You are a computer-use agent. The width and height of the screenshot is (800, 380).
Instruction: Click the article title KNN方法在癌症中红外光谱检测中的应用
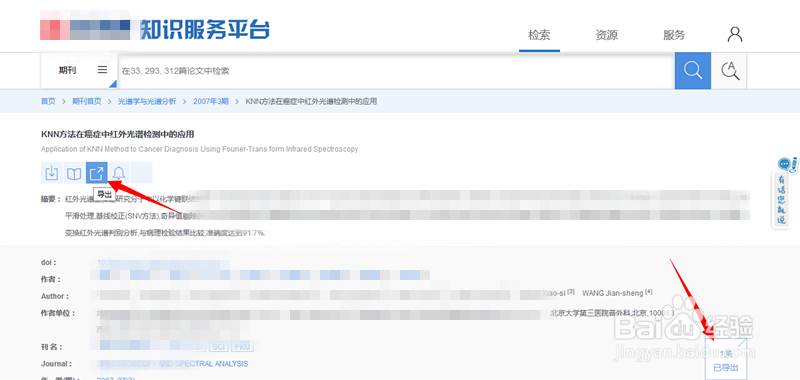117,134
